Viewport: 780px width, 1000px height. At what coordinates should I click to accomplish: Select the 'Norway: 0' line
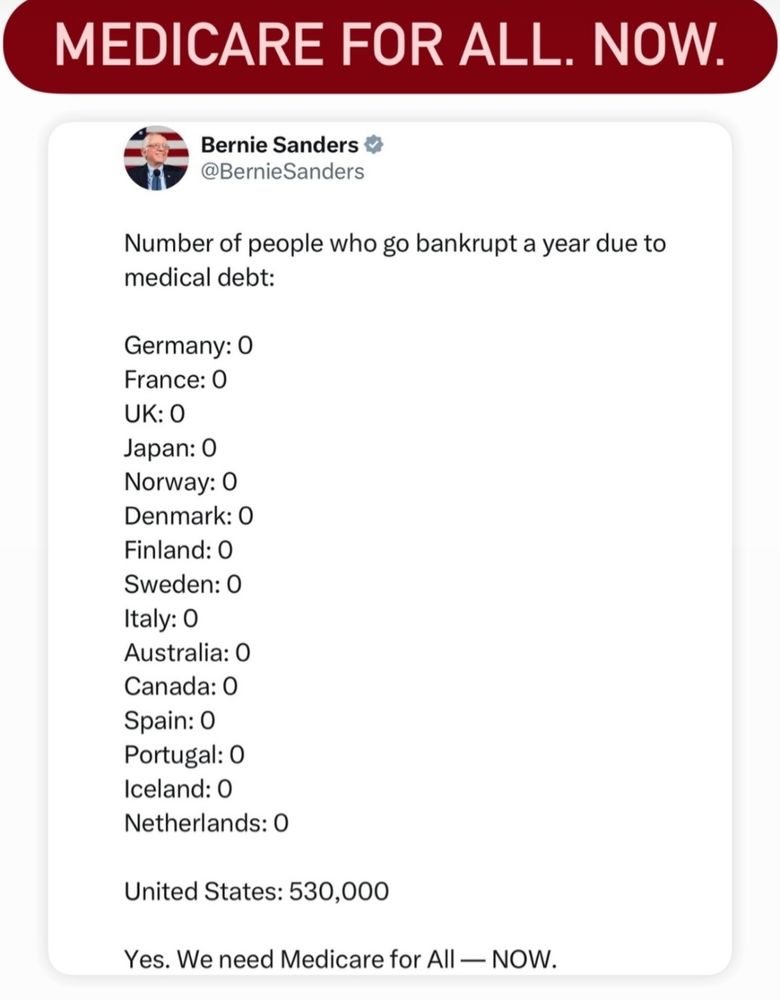point(180,481)
